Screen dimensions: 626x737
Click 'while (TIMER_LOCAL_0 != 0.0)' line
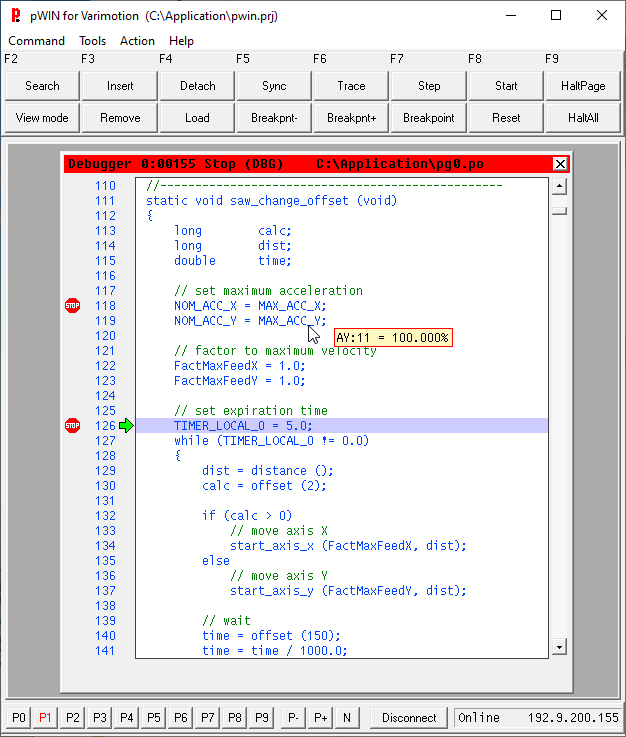click(x=272, y=441)
